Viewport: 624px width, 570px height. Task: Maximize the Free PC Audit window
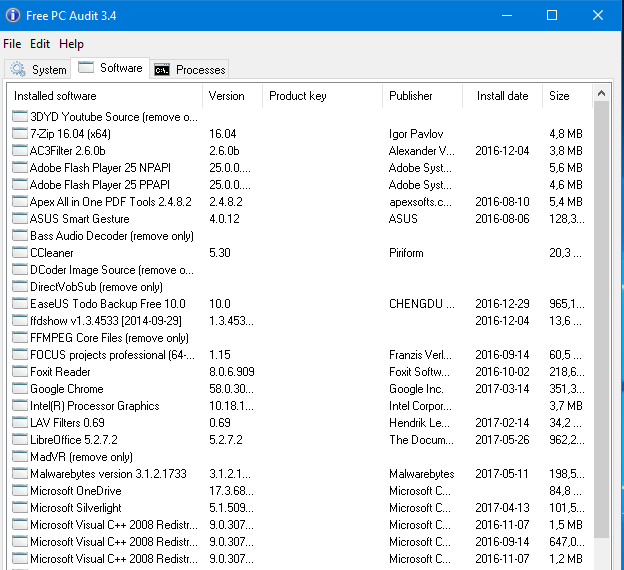point(552,15)
